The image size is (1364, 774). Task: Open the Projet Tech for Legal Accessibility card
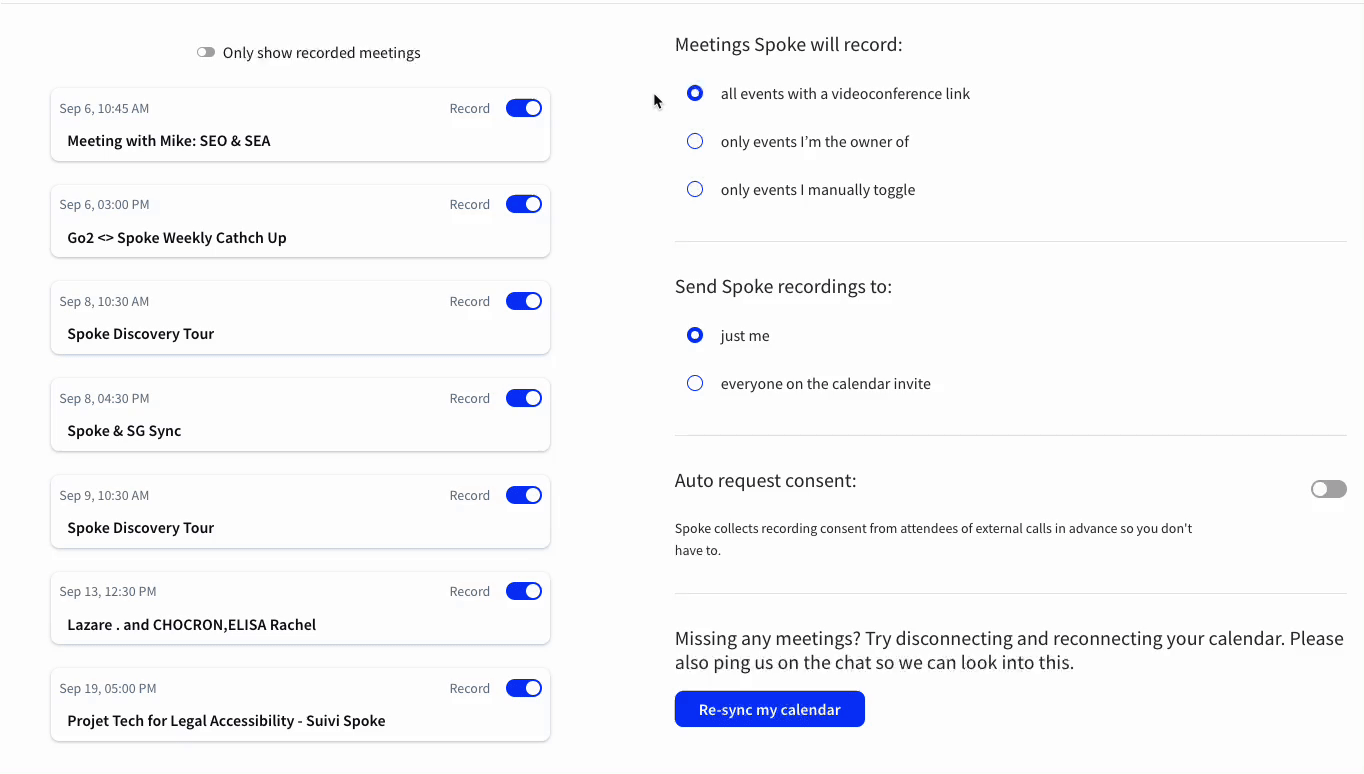coord(226,721)
